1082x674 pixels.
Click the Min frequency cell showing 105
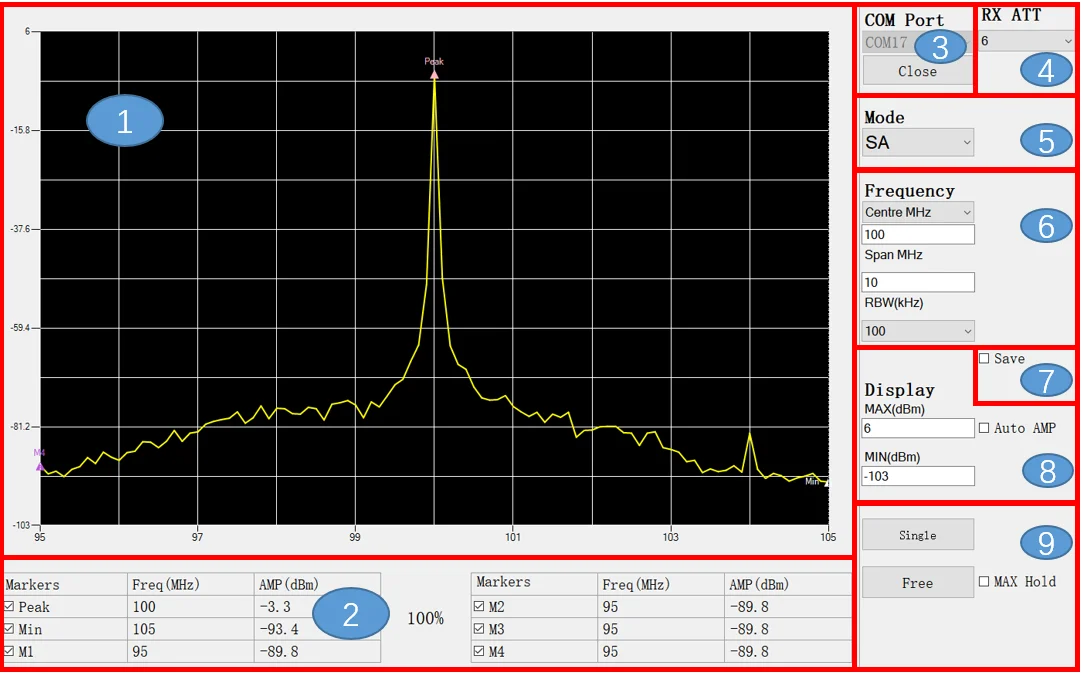[x=190, y=630]
